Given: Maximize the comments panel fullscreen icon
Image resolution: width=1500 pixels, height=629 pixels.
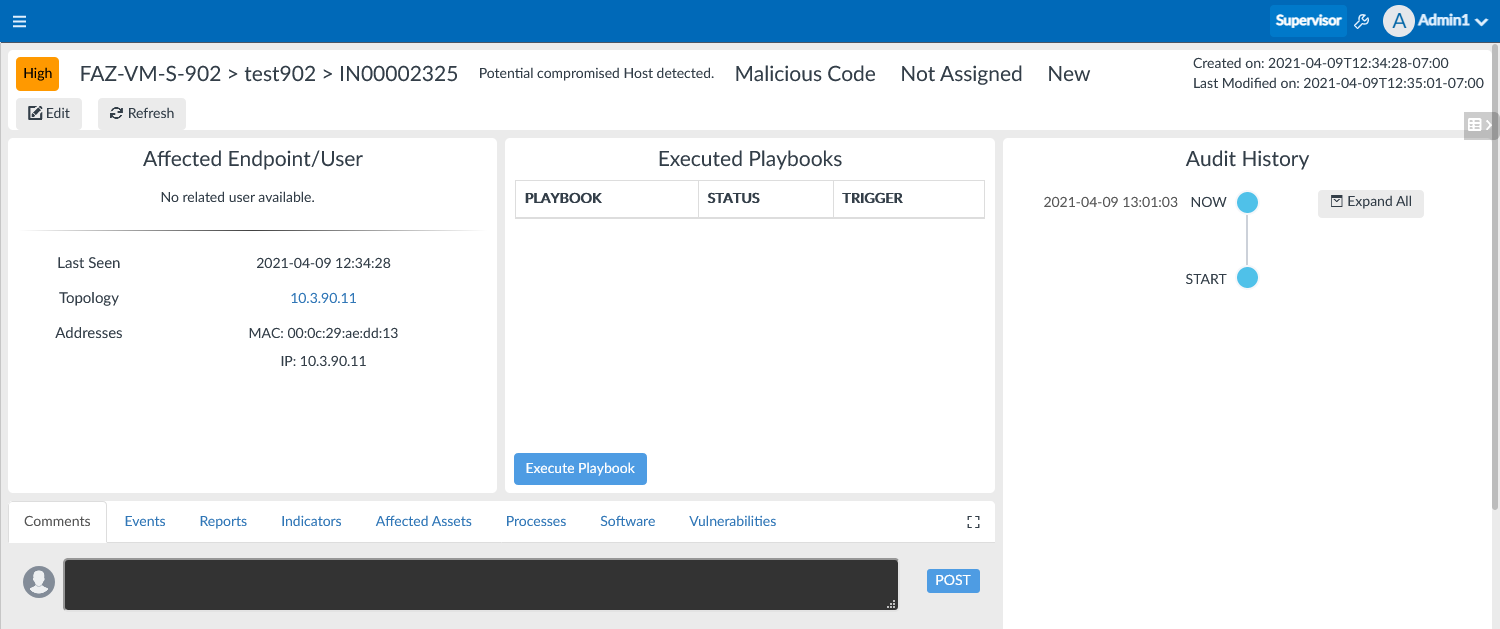Looking at the screenshot, I should click(x=973, y=522).
